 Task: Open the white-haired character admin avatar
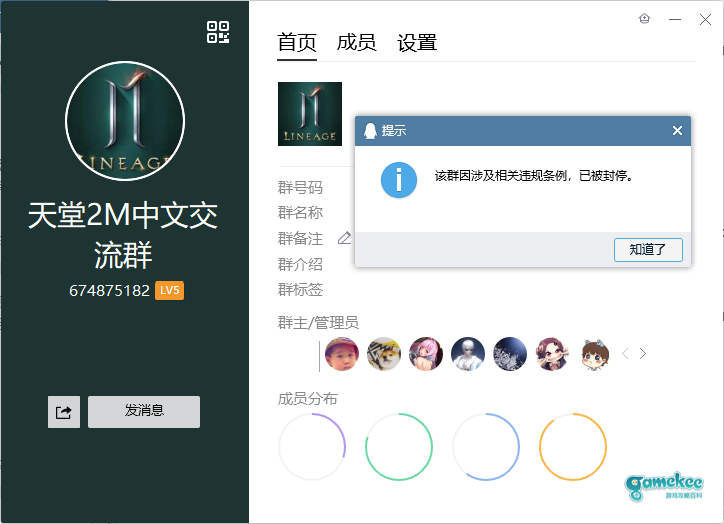coord(468,354)
